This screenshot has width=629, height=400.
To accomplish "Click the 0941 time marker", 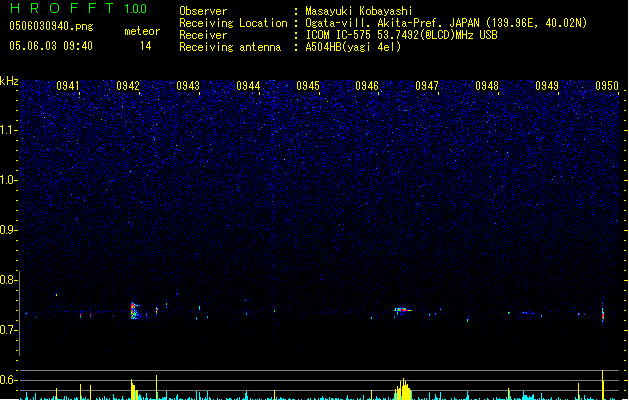I will 68,86.
